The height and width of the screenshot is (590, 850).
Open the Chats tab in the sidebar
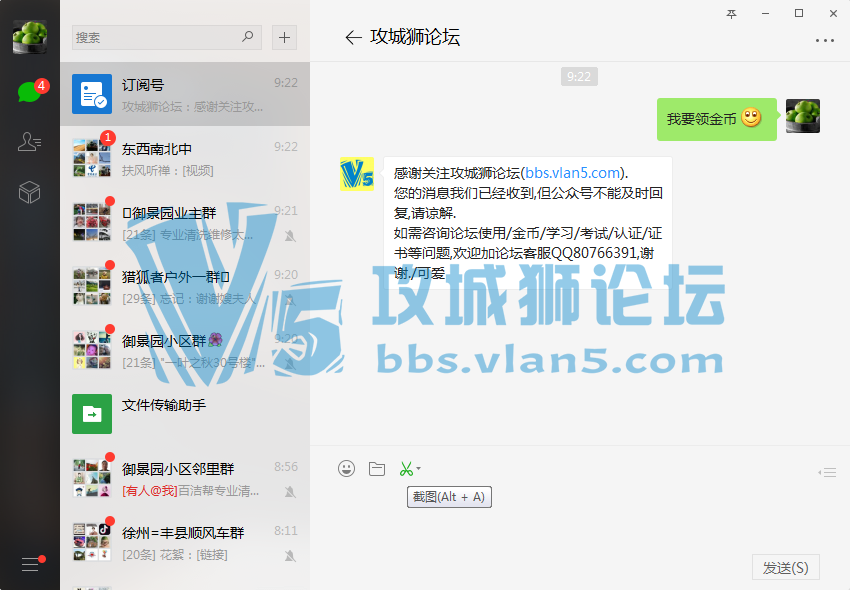click(x=30, y=92)
